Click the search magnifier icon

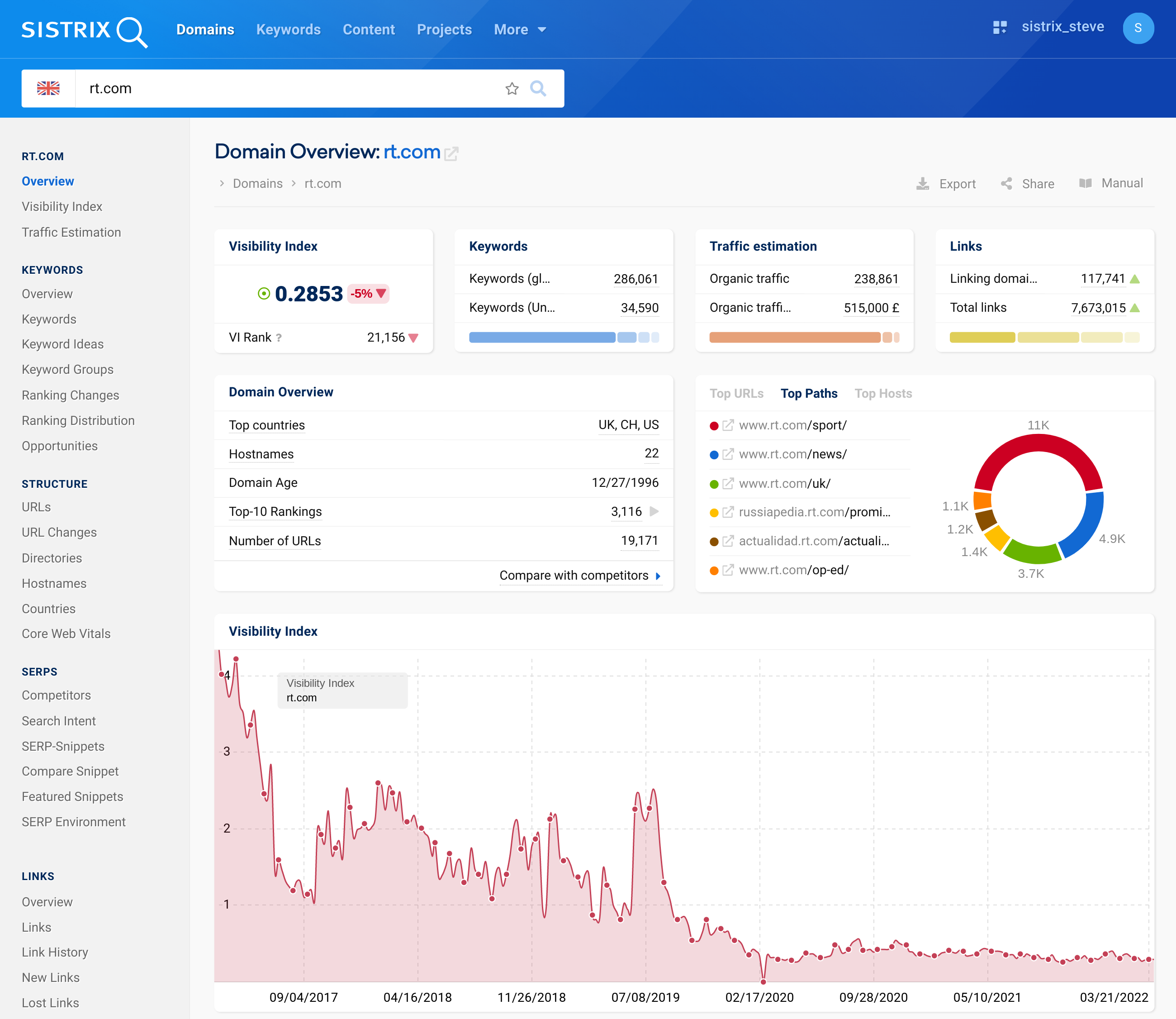[x=538, y=89]
